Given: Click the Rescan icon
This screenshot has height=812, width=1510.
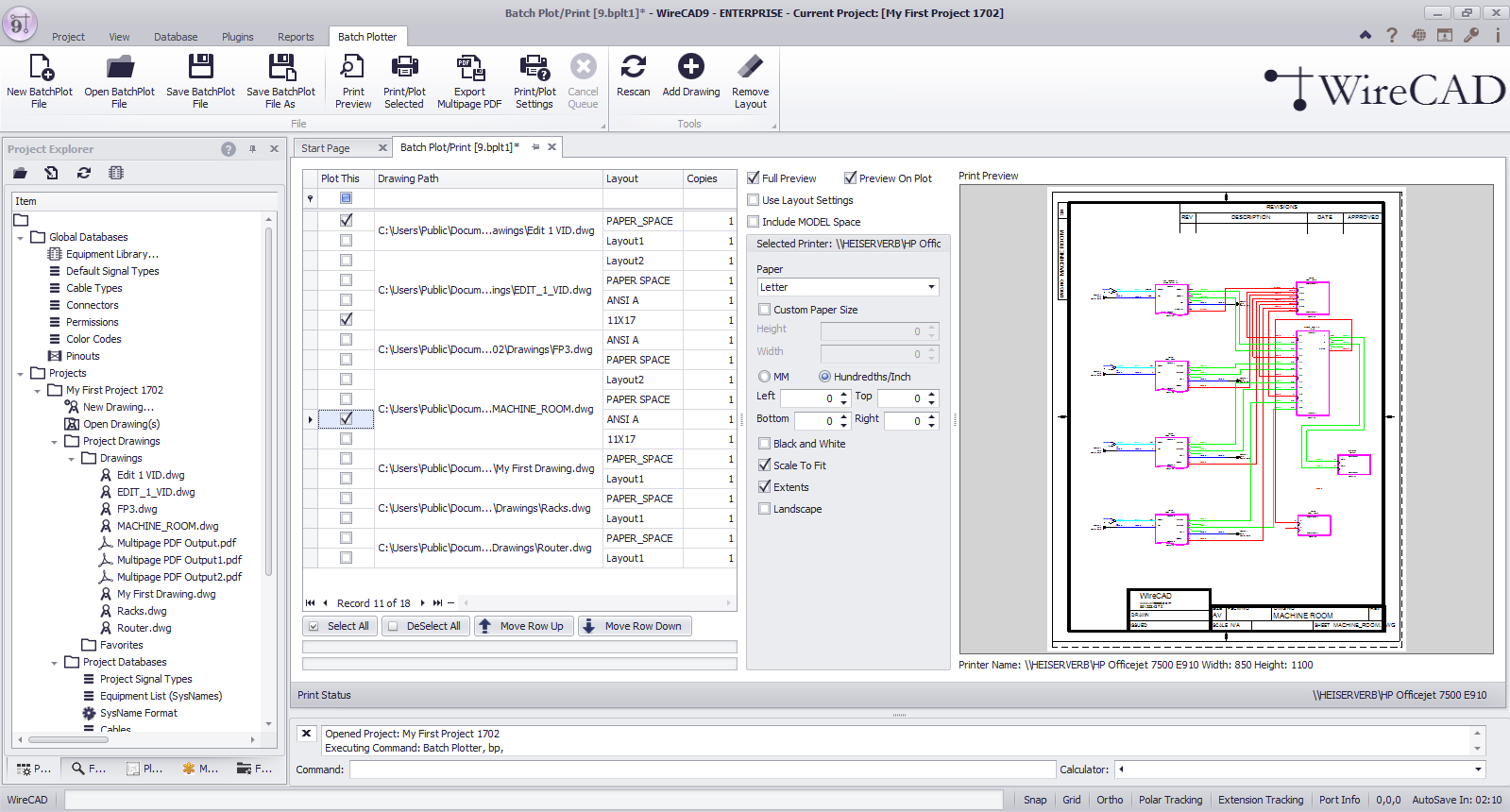Looking at the screenshot, I should [633, 67].
